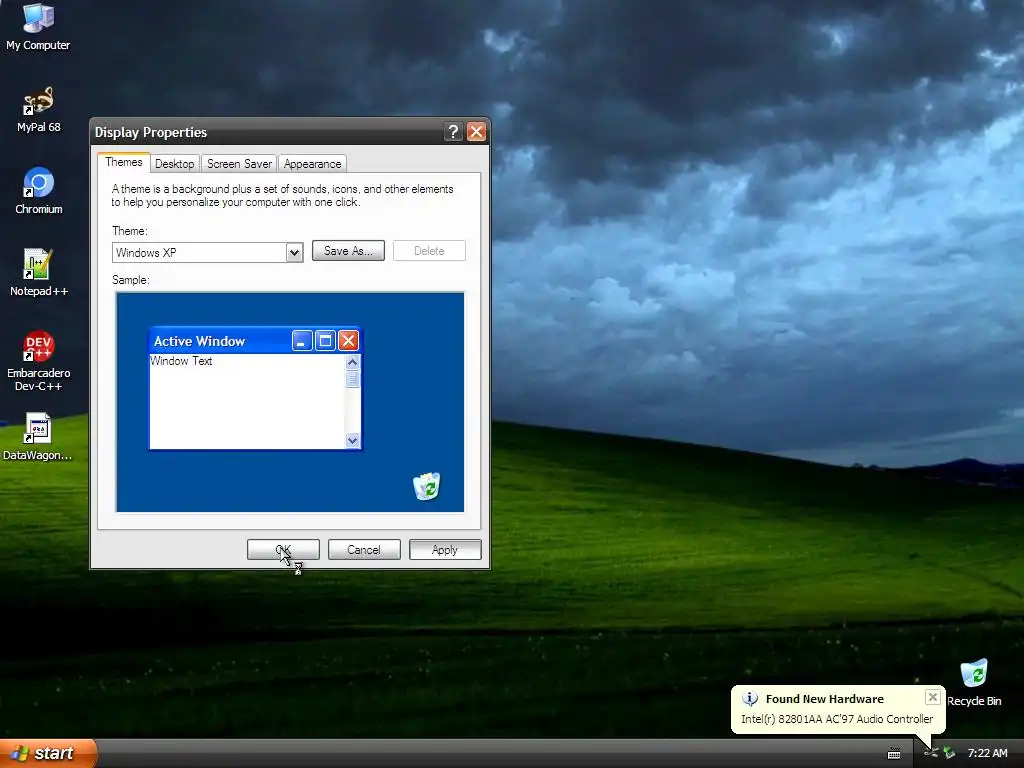This screenshot has height=768, width=1024.
Task: Select the Recycle Bin desktop icon
Action: [x=974, y=683]
